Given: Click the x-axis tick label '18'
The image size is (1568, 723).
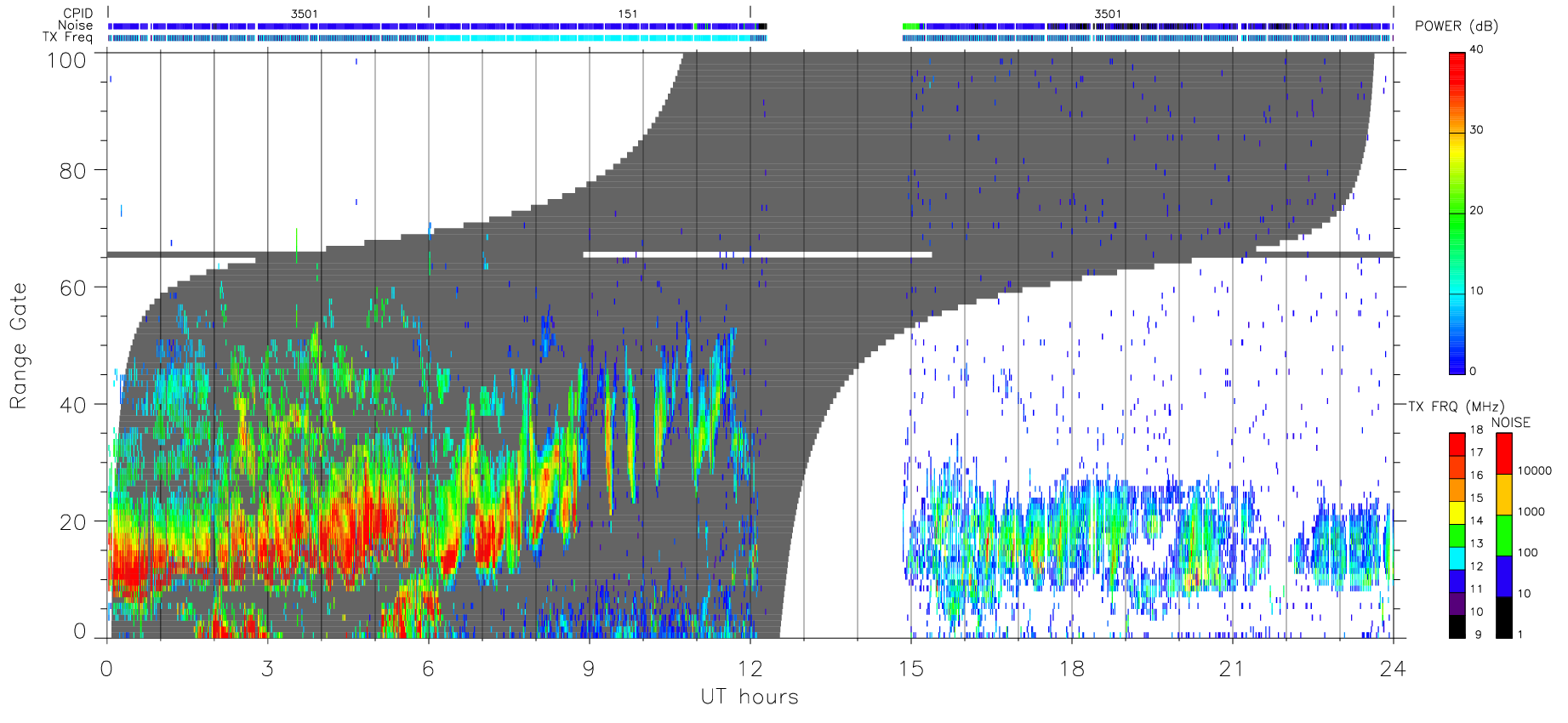Looking at the screenshot, I should 1071,669.
